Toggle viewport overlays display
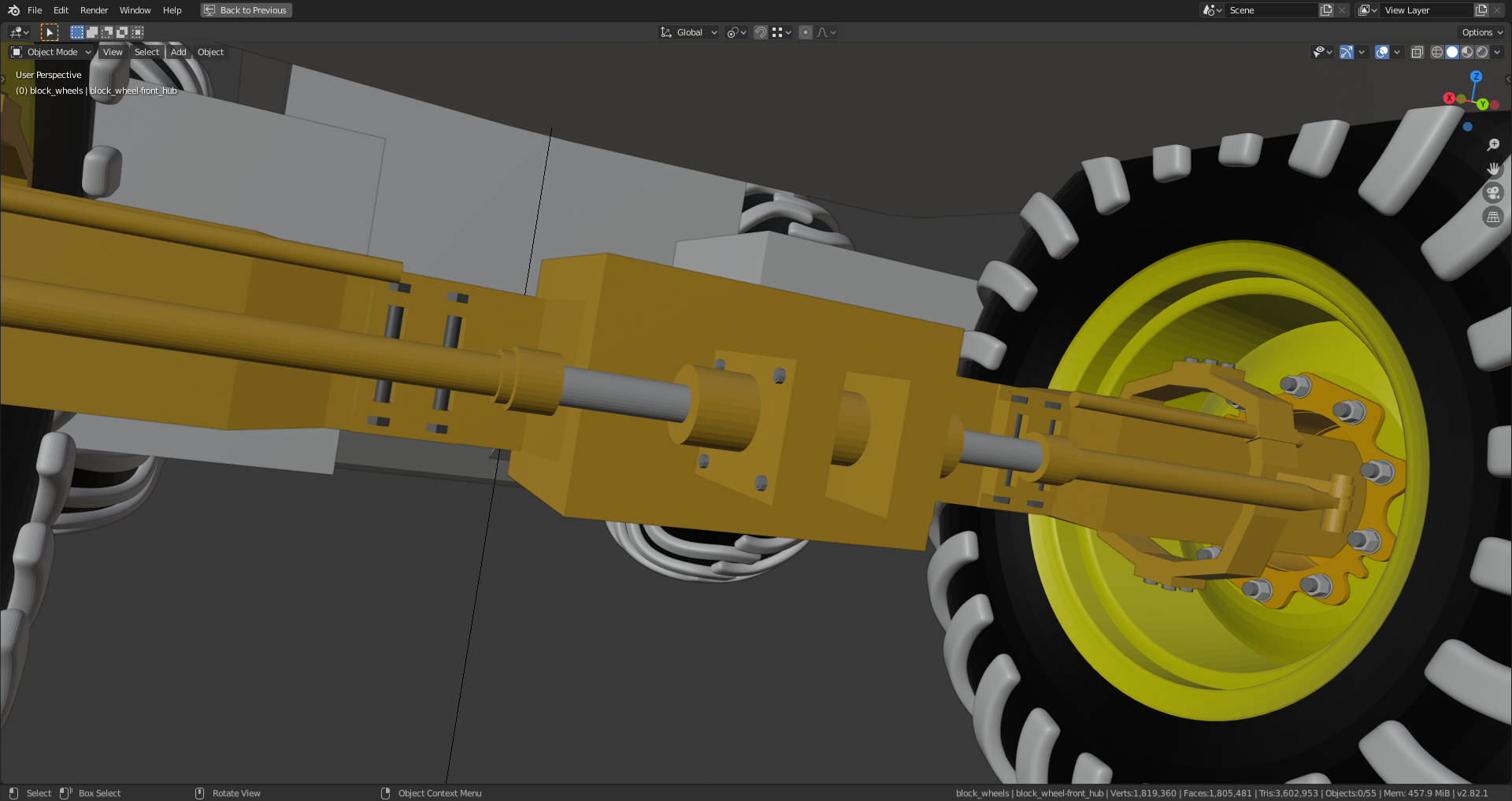 tap(1382, 52)
